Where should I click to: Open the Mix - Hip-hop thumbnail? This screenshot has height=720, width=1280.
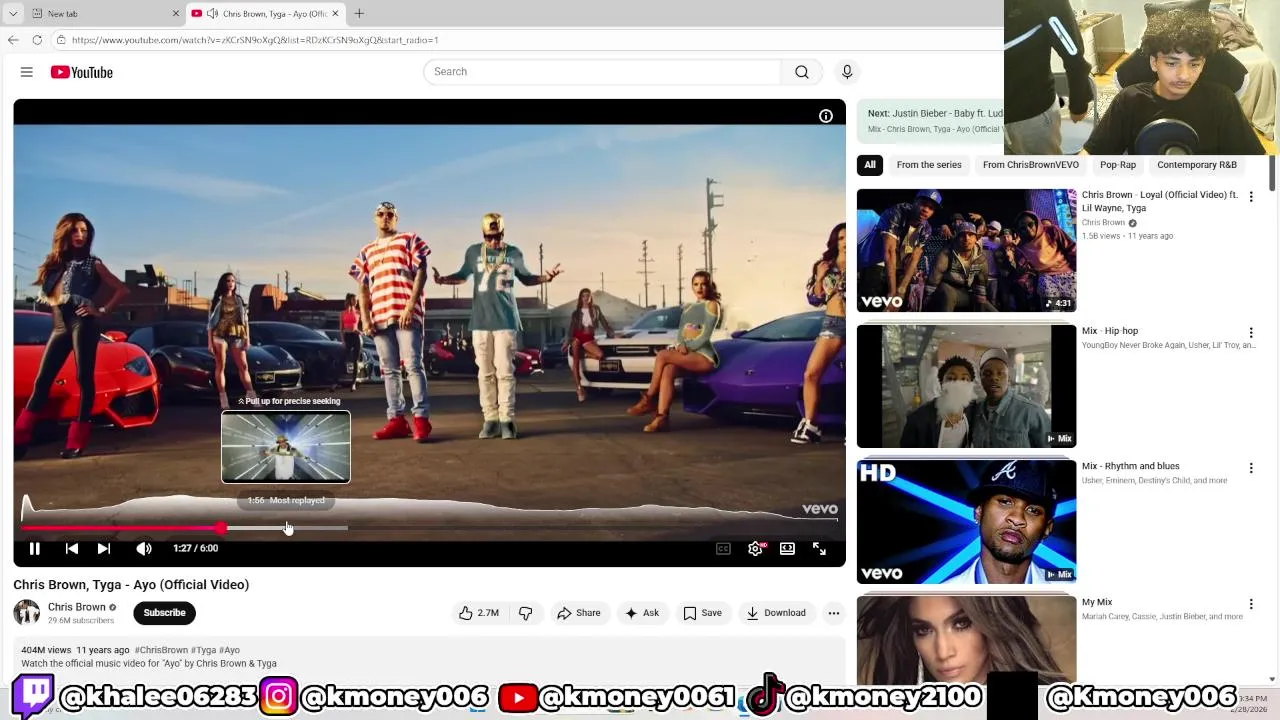pos(966,386)
